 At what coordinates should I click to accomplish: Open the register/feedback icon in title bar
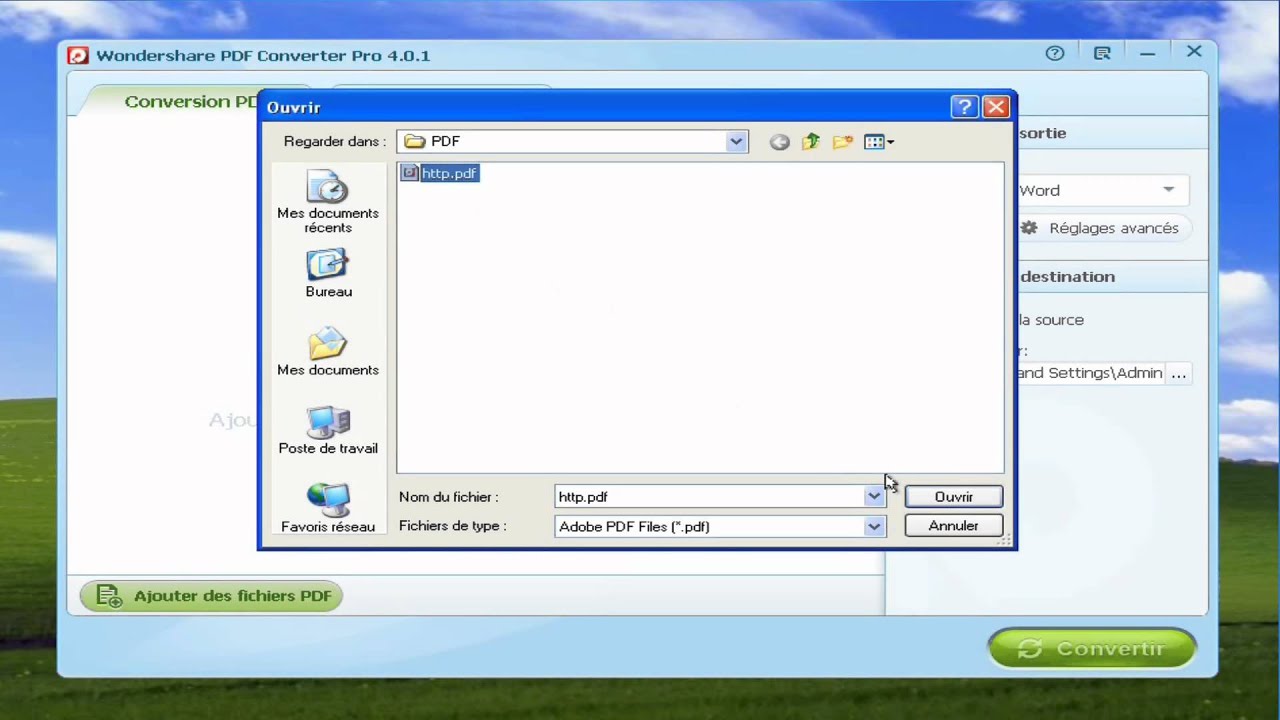(x=1102, y=54)
